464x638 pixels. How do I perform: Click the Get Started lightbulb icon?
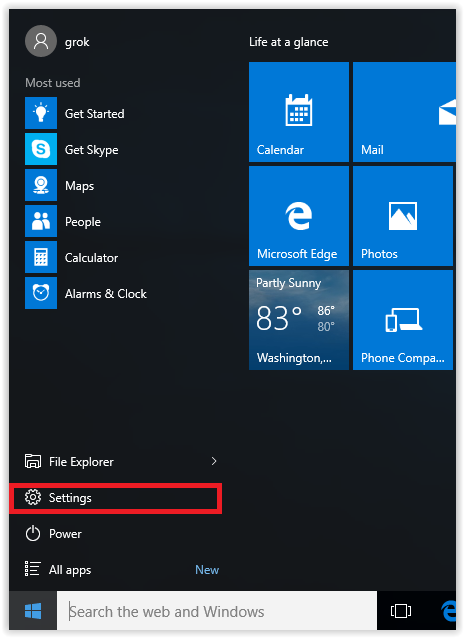(x=41, y=113)
